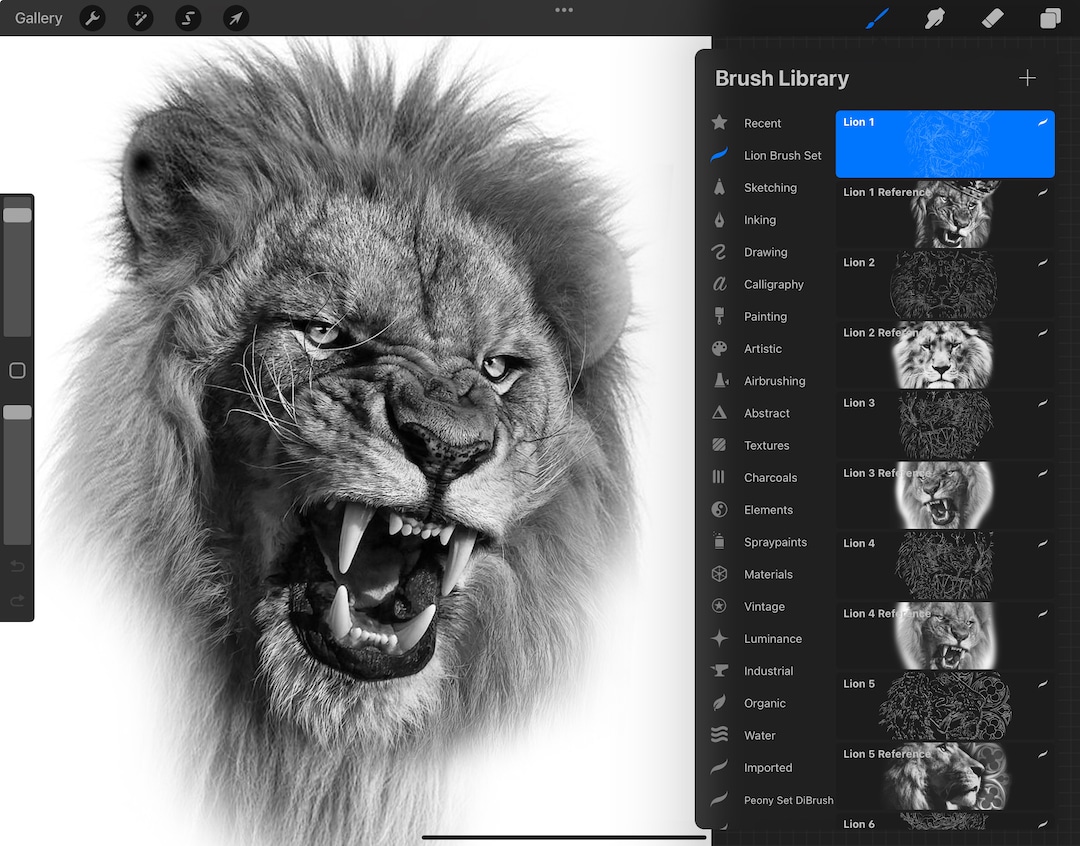Select the Paint brush tool
Screen dimensions: 1080x846
(x=877, y=18)
